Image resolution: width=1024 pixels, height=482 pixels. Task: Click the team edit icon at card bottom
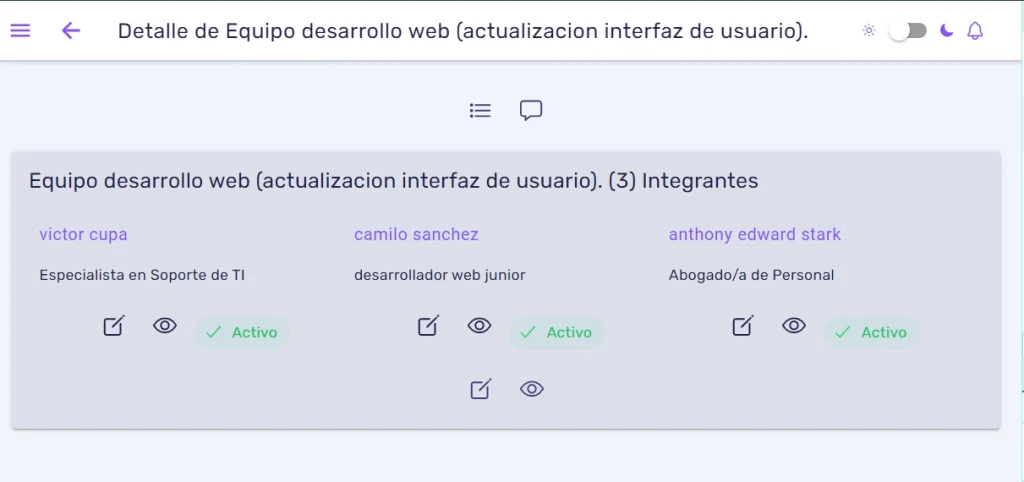[481, 389]
